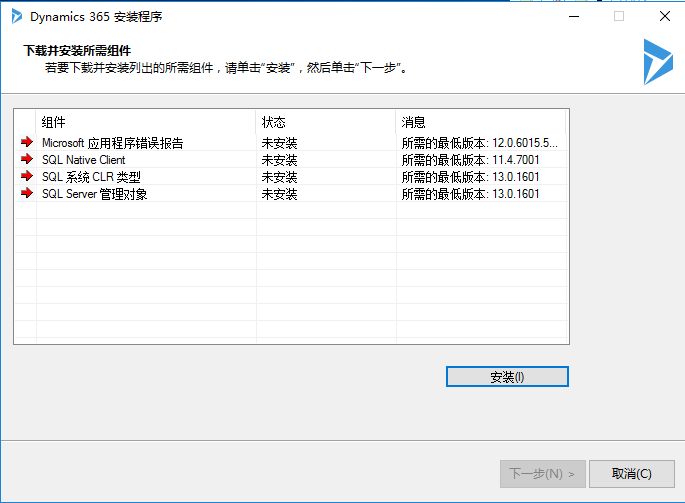Select the SQL Server 管理对象 component
The image size is (685, 503).
(x=291, y=194)
